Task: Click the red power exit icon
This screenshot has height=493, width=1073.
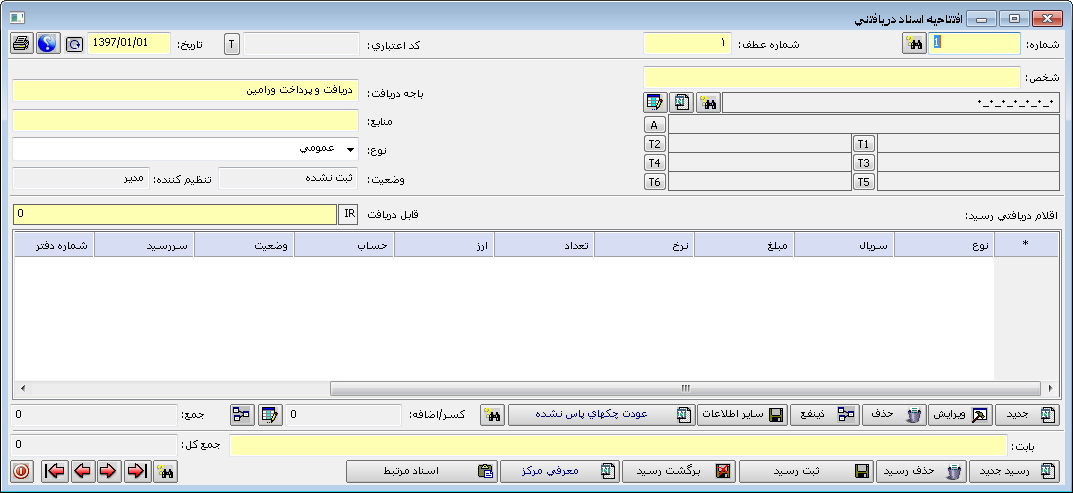Action: click(x=21, y=471)
